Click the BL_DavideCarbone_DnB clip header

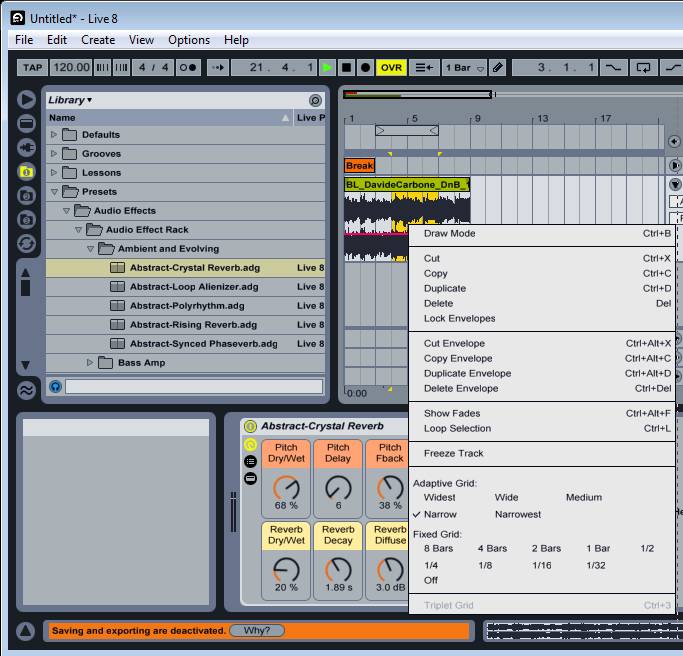pyautogui.click(x=407, y=185)
